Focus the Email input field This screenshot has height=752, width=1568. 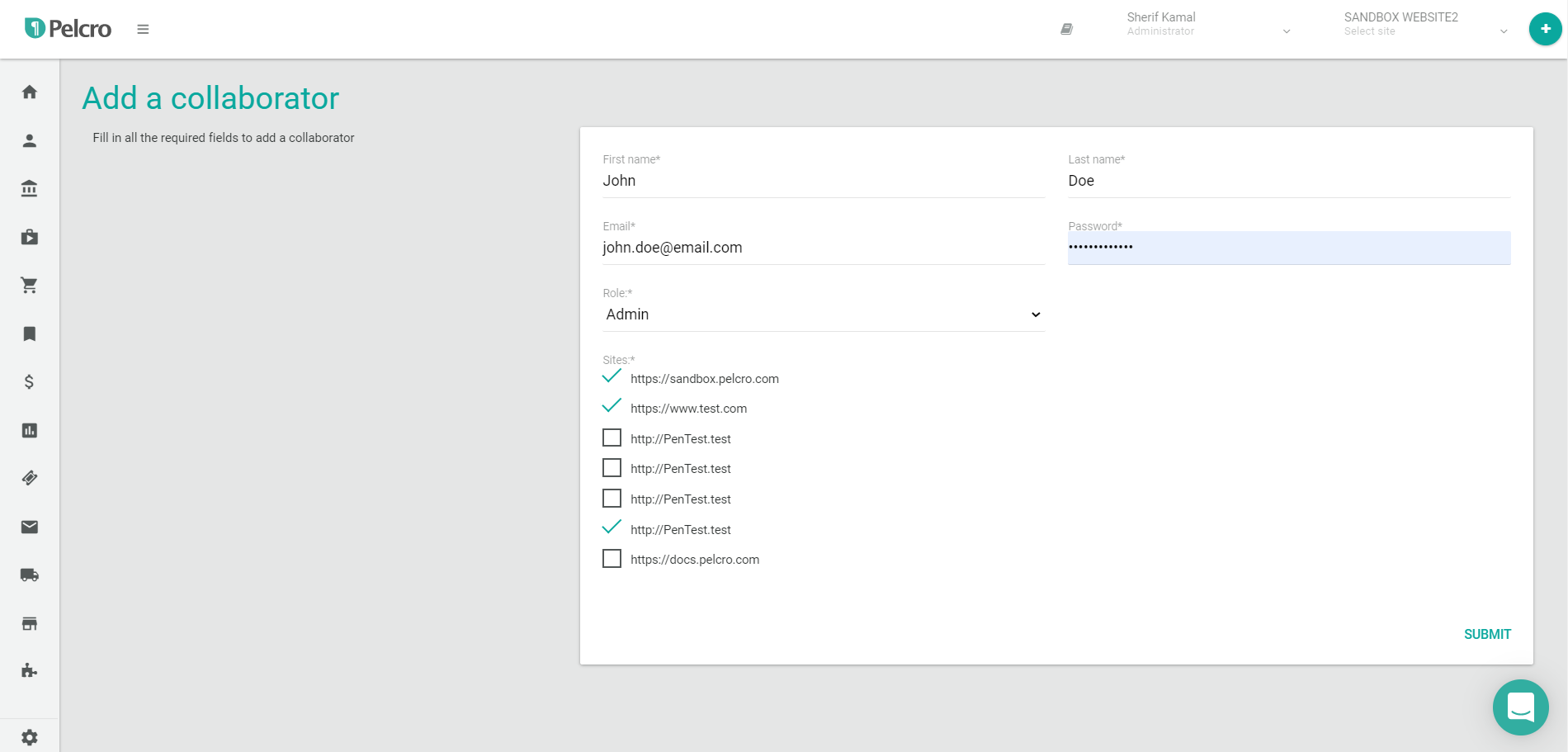point(823,248)
